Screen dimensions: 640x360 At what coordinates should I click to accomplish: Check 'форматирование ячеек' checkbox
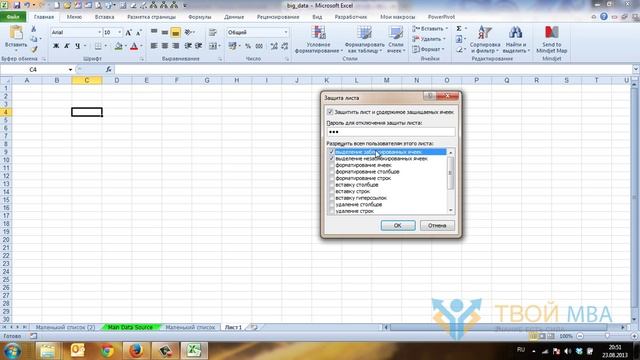click(331, 165)
